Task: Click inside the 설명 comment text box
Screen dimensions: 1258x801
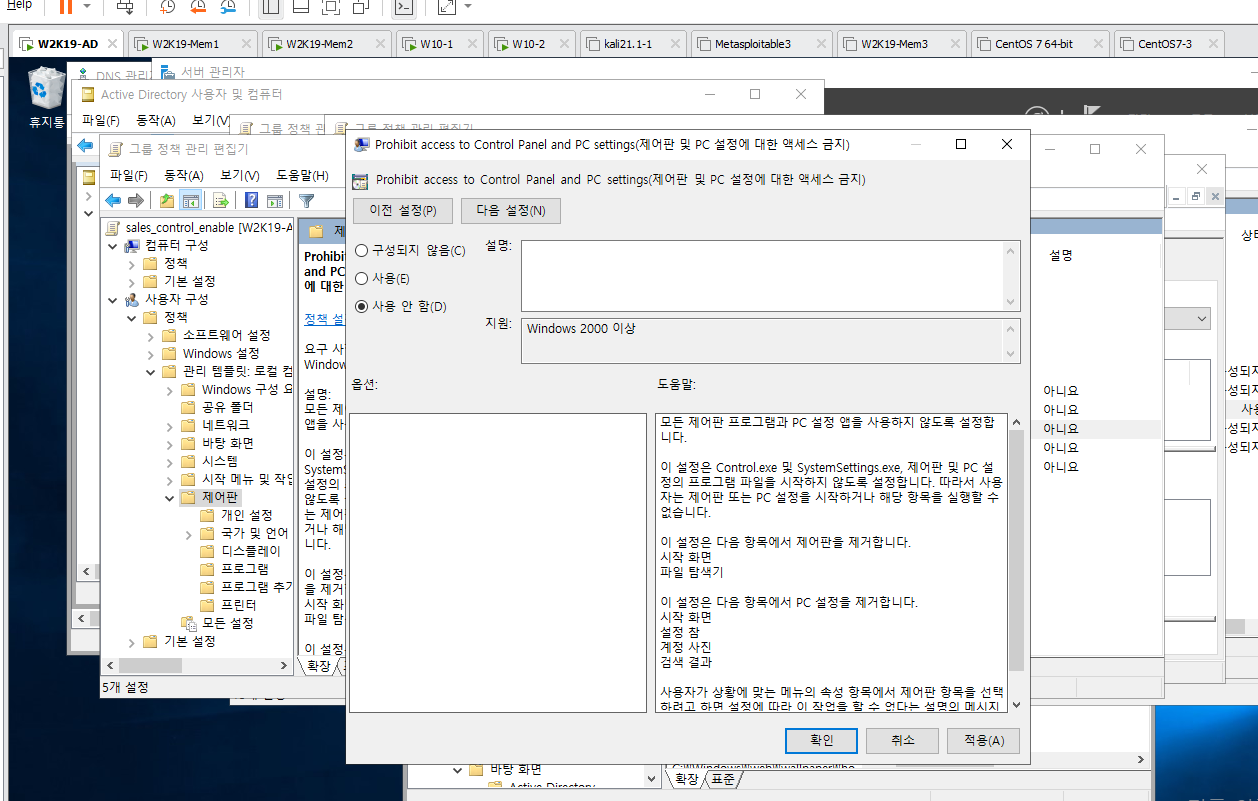Action: [x=763, y=276]
